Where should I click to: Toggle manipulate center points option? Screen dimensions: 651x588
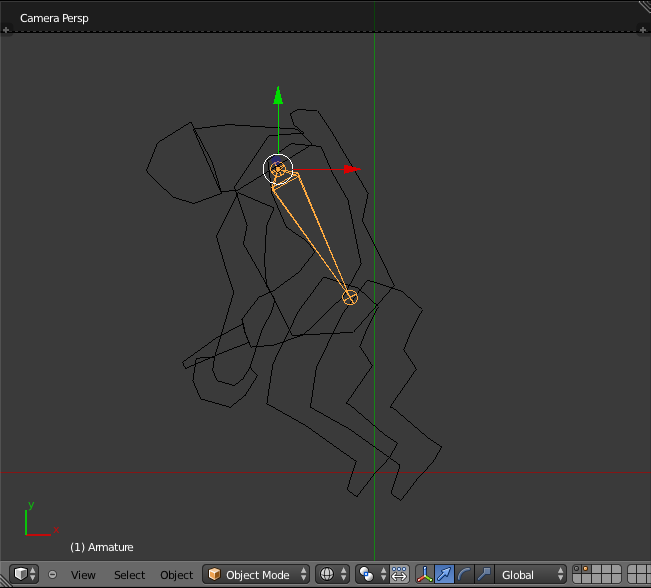[x=399, y=575]
